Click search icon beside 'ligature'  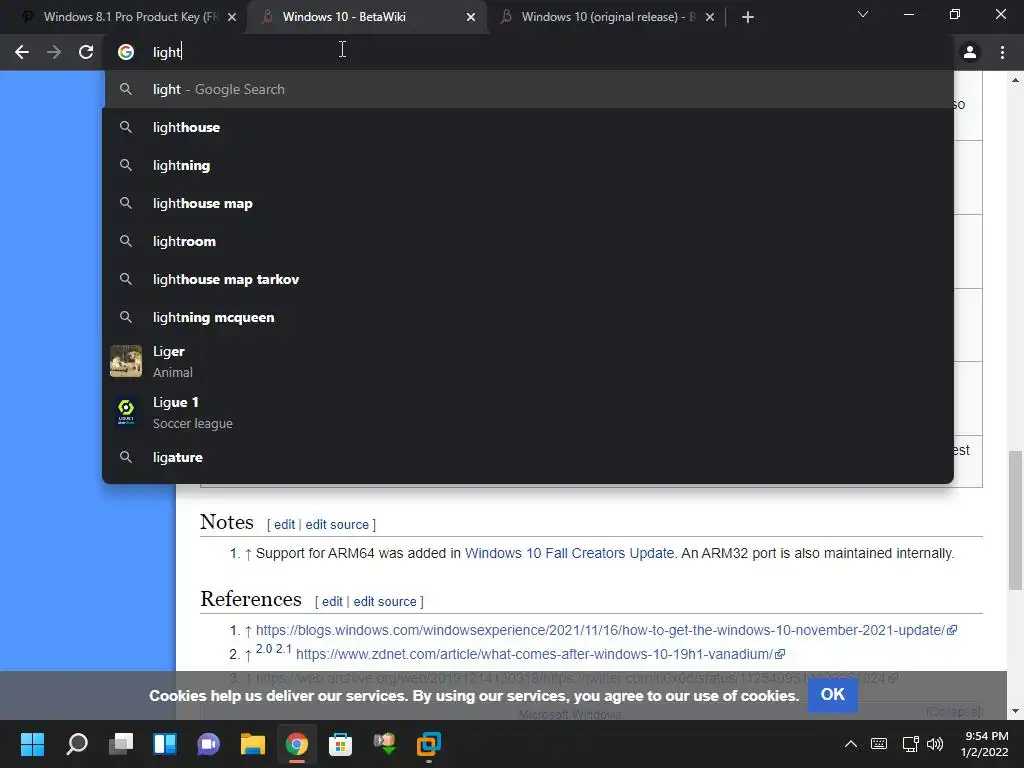pos(126,457)
